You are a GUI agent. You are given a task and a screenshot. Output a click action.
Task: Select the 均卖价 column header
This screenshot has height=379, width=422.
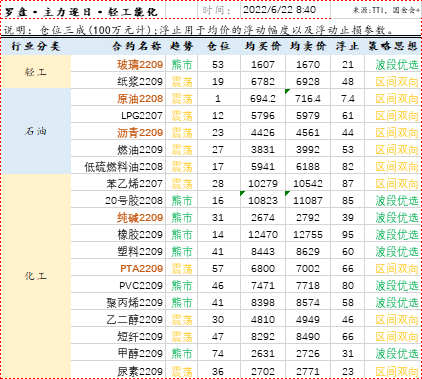point(308,46)
